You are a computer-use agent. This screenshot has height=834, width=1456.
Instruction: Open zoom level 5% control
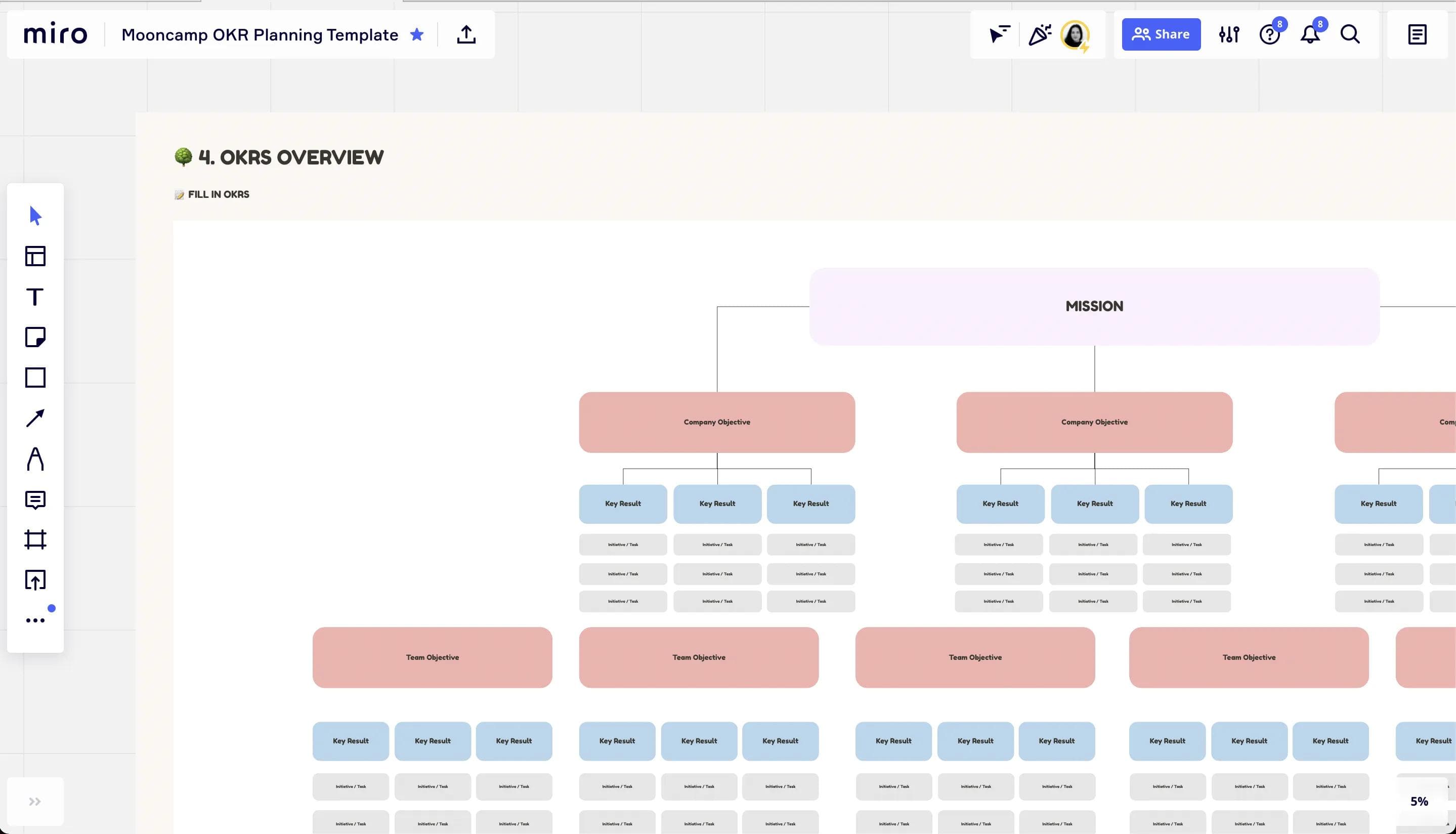coord(1419,801)
